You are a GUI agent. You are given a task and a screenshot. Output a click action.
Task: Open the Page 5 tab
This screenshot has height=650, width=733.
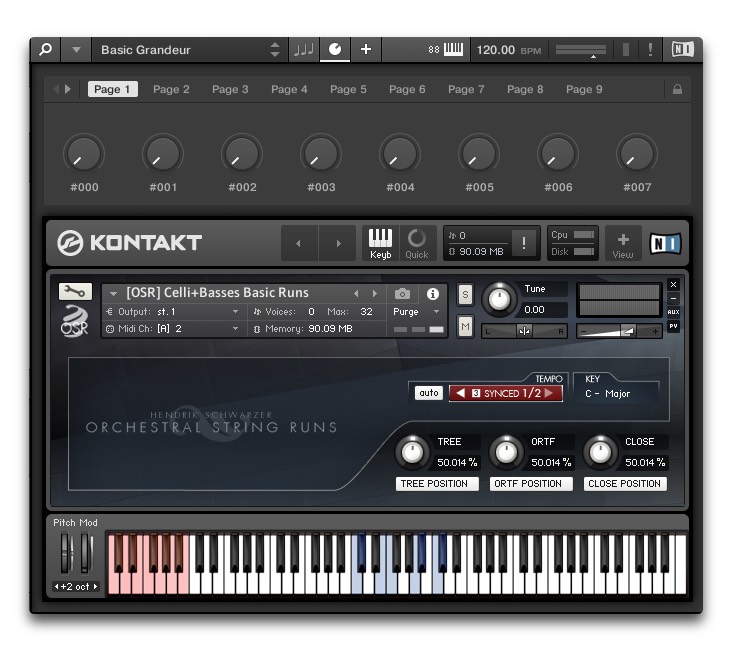point(348,89)
